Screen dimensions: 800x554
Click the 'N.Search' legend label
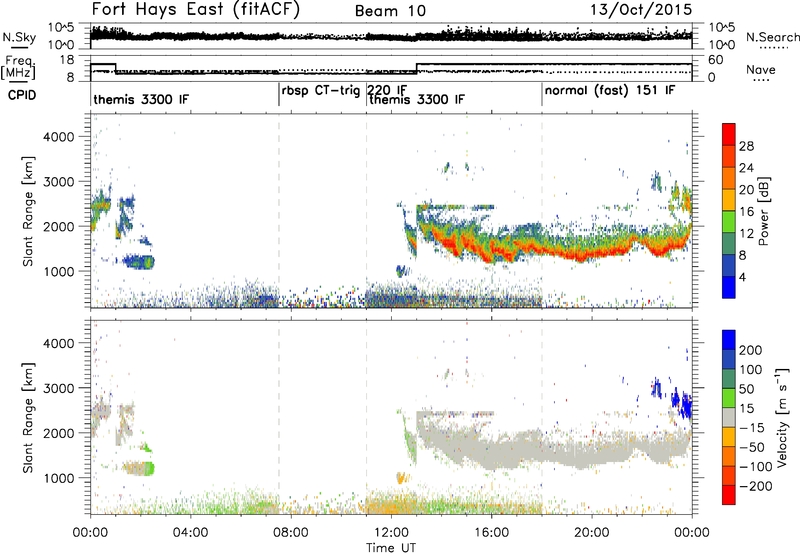coord(773,37)
